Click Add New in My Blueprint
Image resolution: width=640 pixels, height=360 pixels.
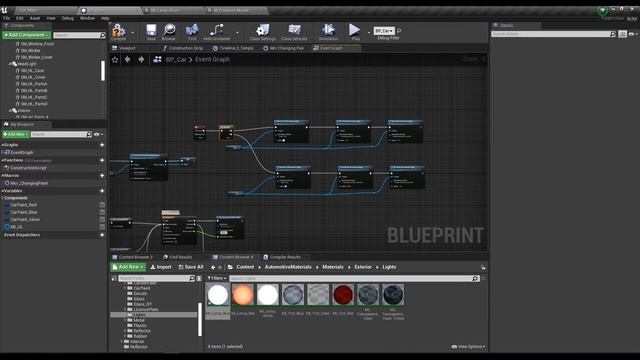[x=16, y=134]
